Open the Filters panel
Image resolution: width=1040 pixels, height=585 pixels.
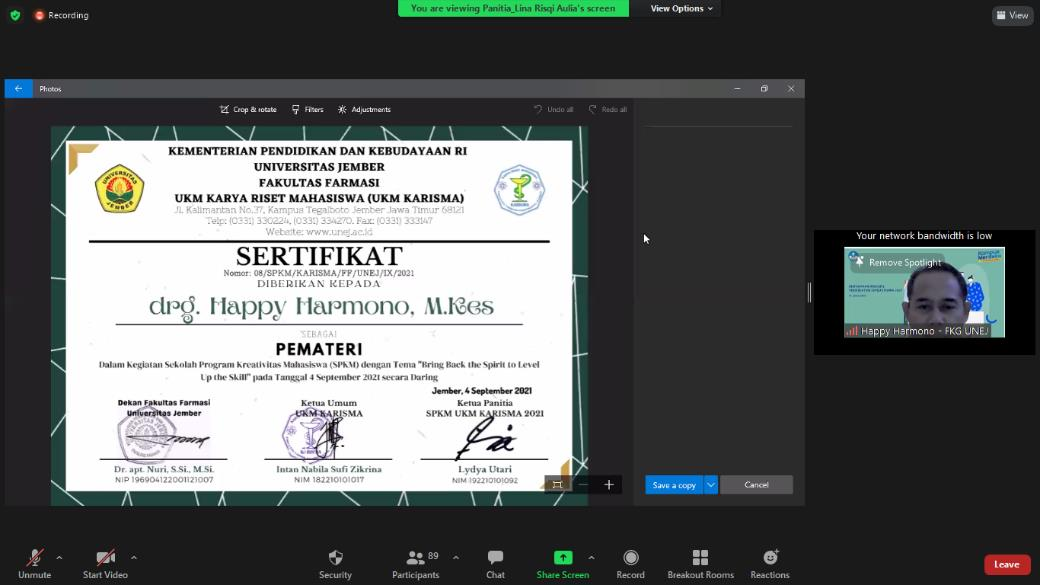[x=306, y=109]
